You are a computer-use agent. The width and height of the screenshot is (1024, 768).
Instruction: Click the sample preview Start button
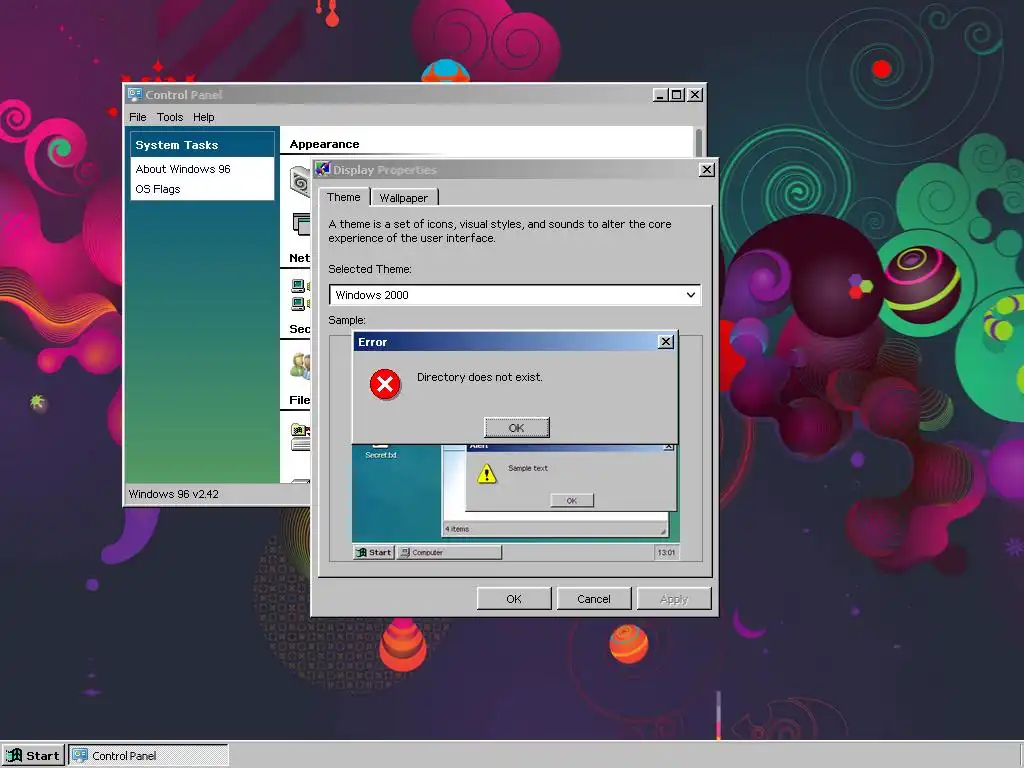click(x=374, y=552)
